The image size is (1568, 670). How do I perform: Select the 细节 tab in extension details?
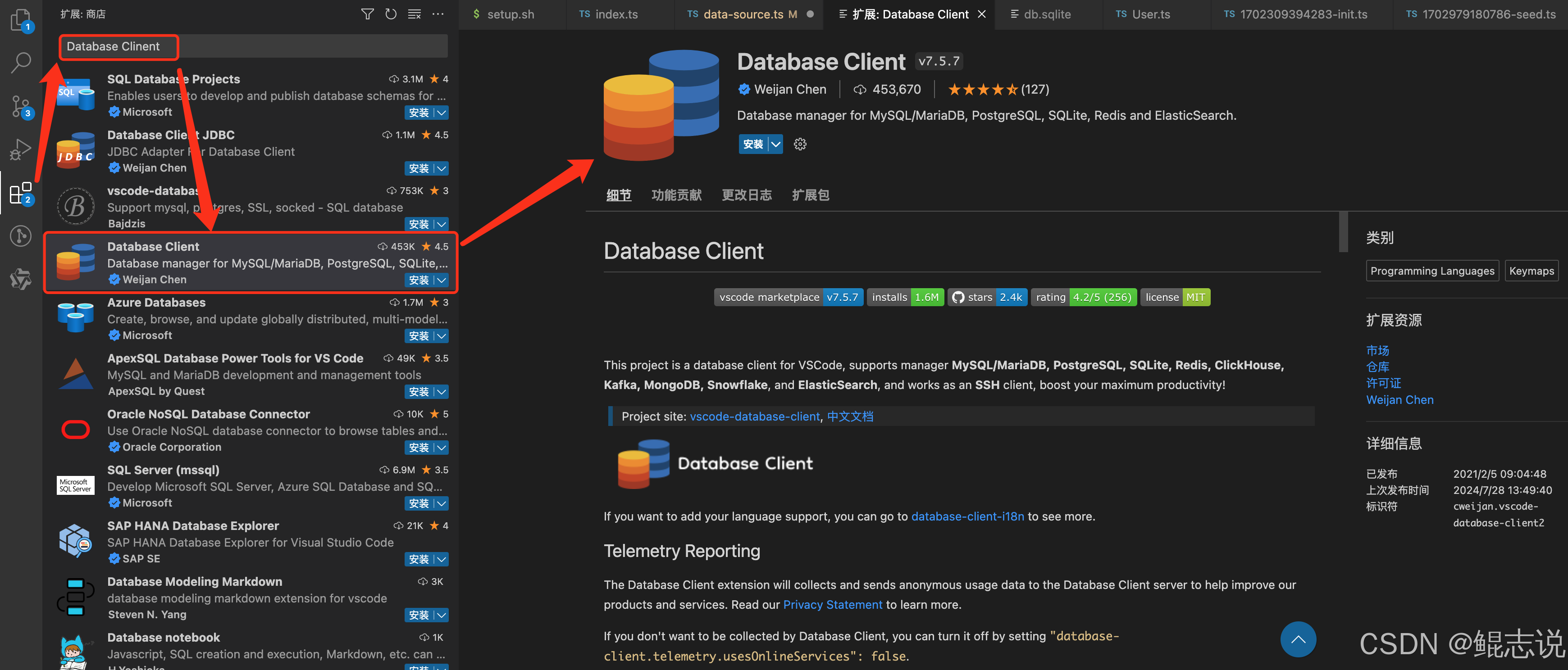click(x=619, y=195)
